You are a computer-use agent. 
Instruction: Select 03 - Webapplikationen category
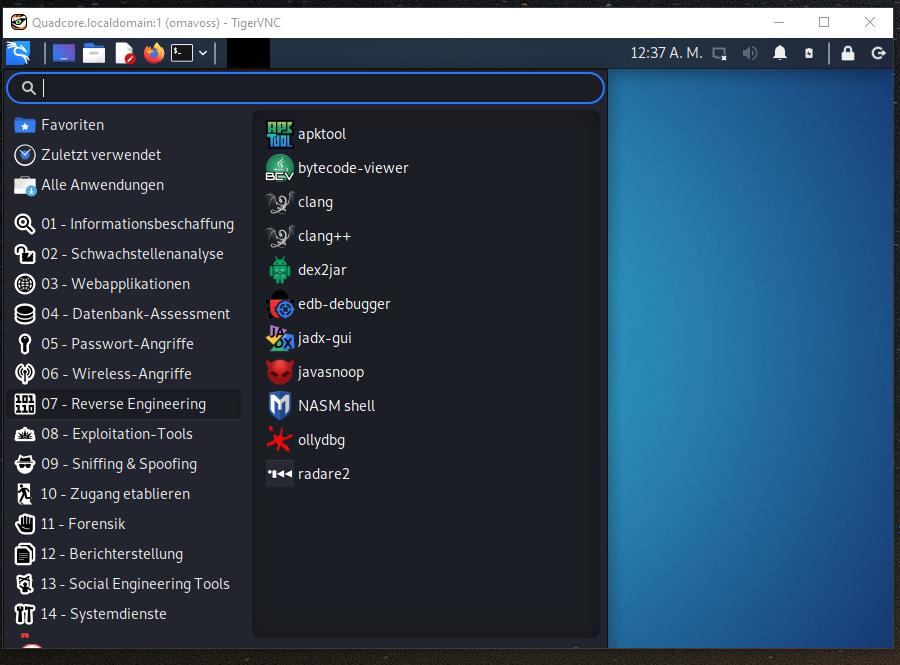click(125, 283)
